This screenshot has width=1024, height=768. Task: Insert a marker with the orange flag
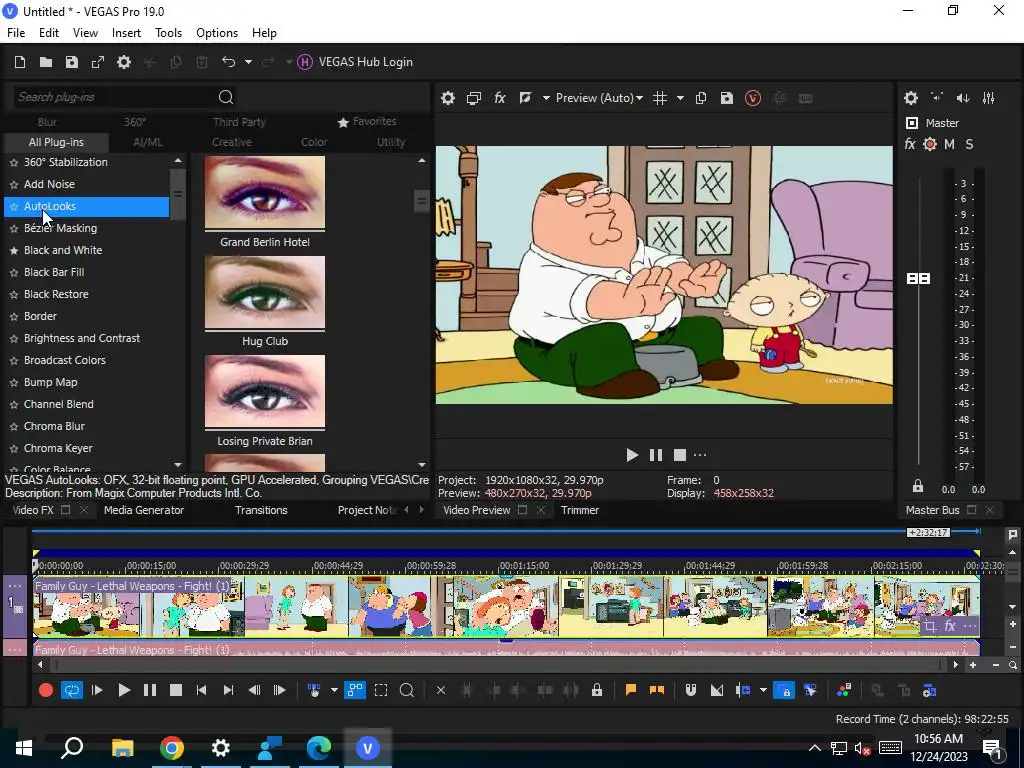tap(631, 690)
